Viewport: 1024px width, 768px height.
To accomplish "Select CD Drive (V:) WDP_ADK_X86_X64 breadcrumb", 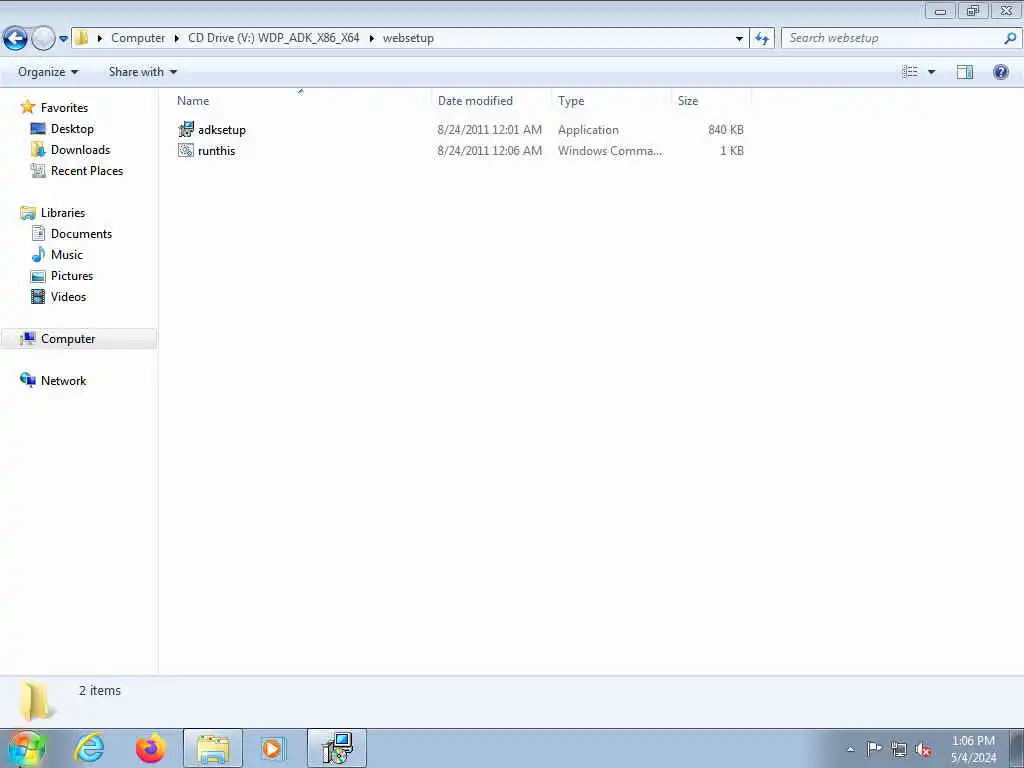I will point(274,38).
